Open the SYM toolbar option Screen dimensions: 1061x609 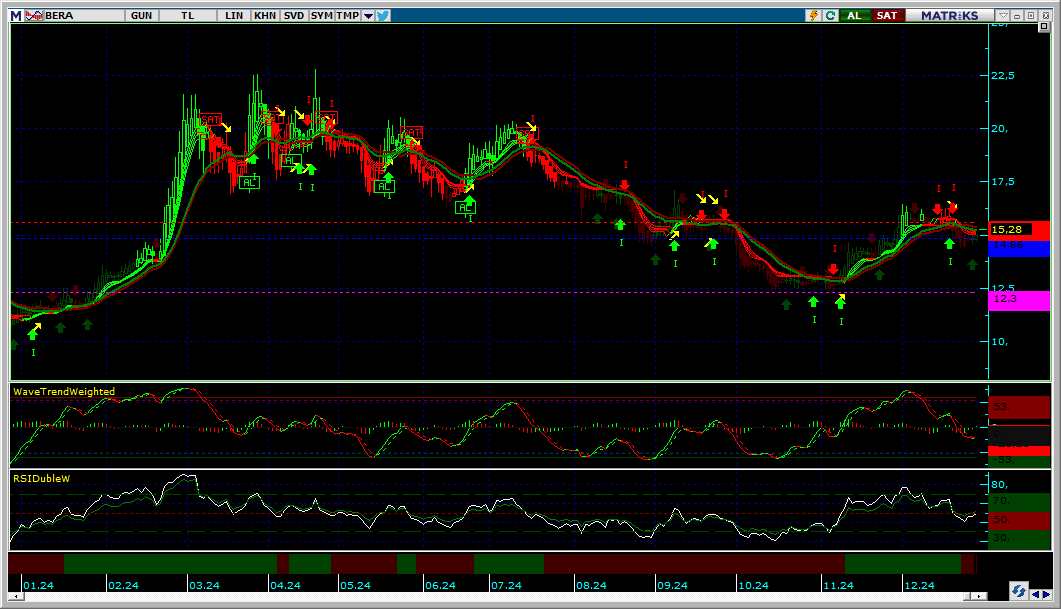pyautogui.click(x=321, y=16)
